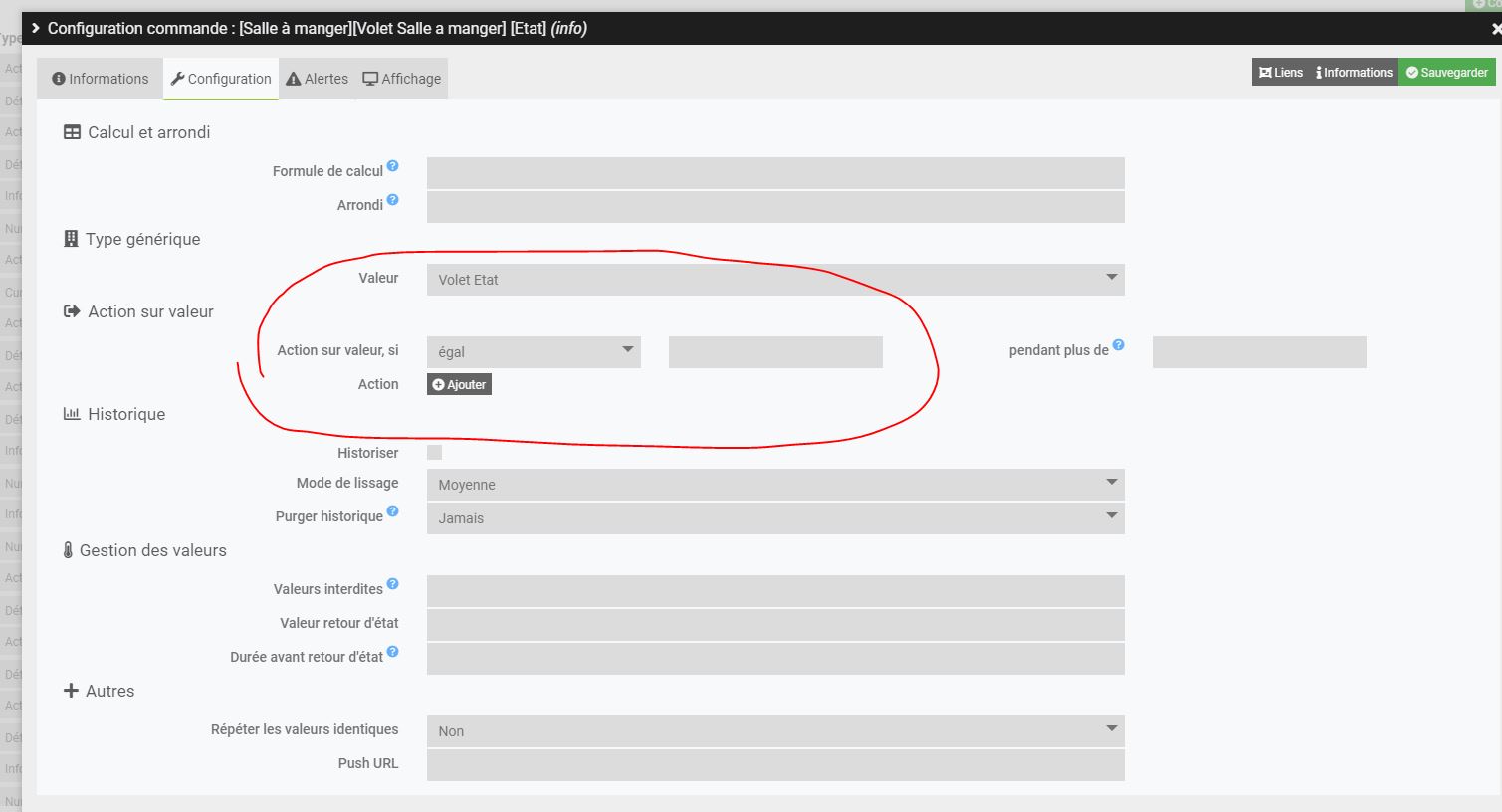Click the 'Push URL' label
The height and width of the screenshot is (812, 1502).
(368, 763)
